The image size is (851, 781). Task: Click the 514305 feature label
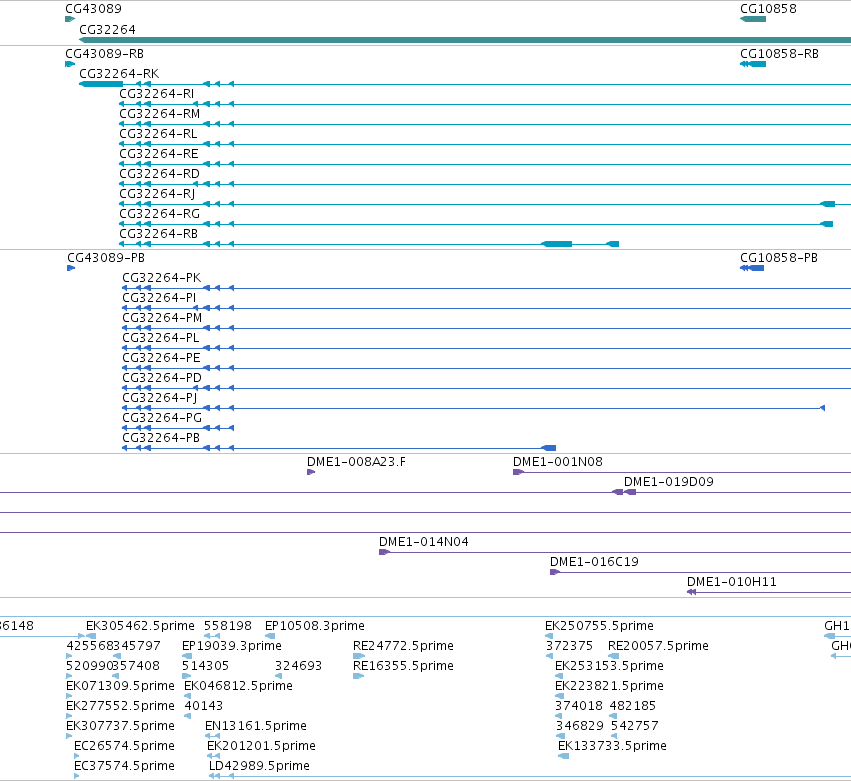click(x=205, y=666)
